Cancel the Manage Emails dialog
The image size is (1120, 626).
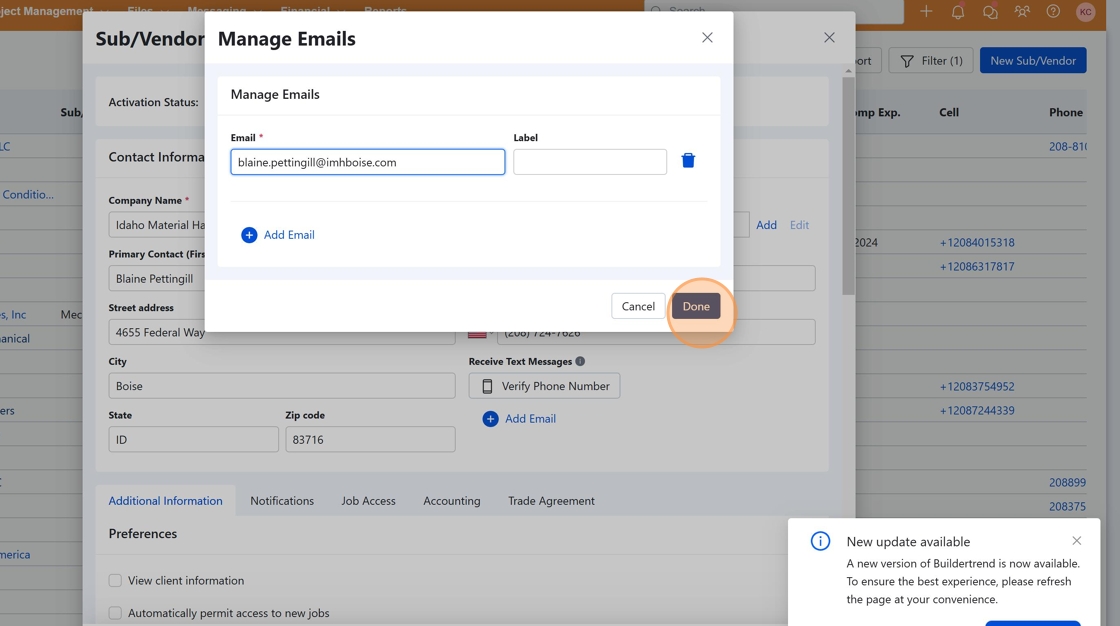(x=638, y=306)
